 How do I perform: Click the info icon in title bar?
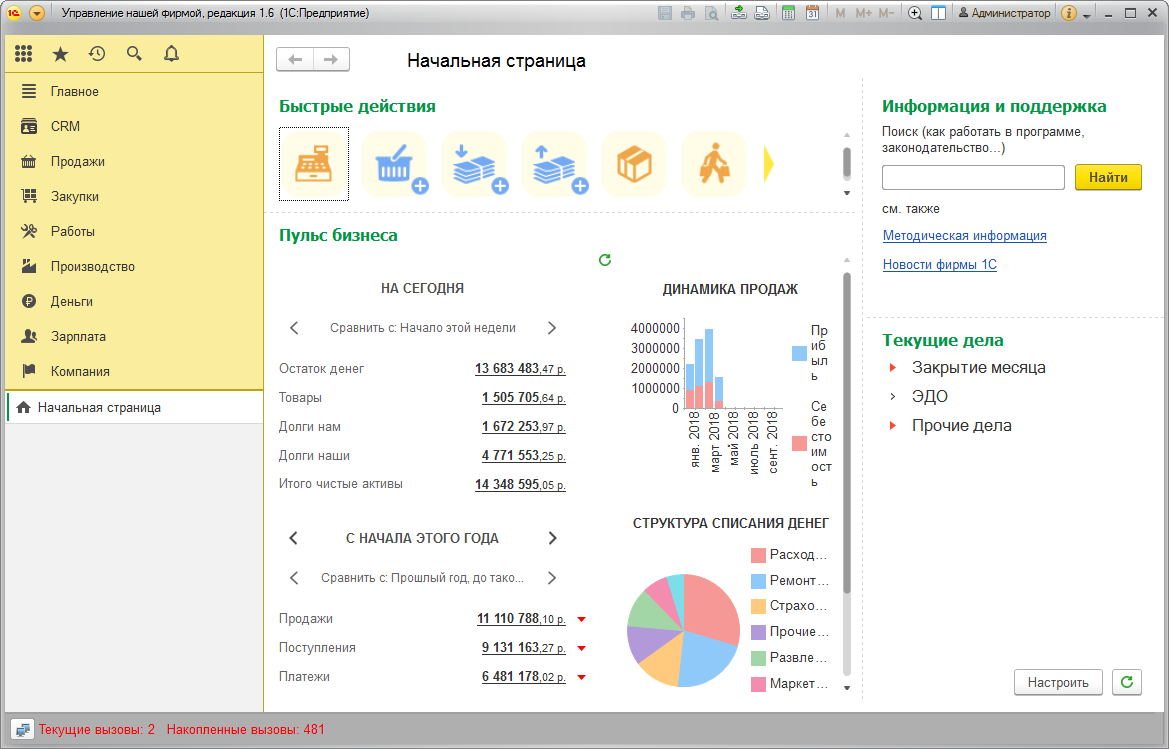(x=1068, y=13)
